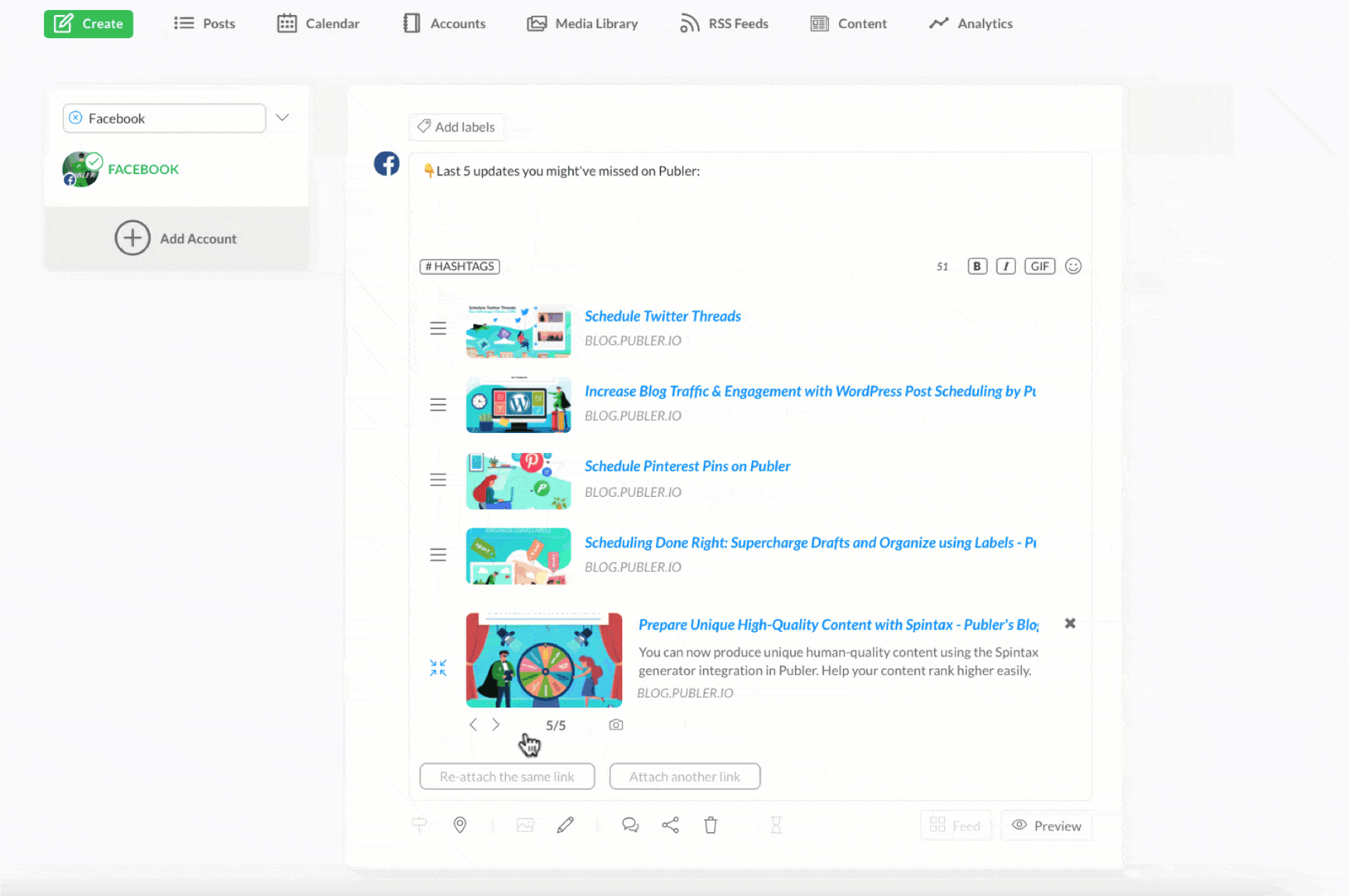Click Attach another link button
The image size is (1349, 896).
(685, 777)
